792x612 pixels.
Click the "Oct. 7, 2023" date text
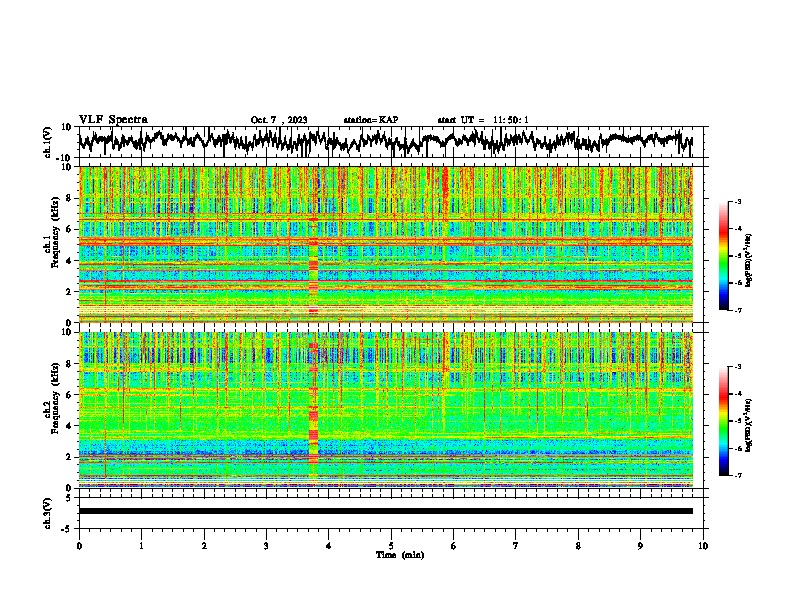[x=279, y=120]
